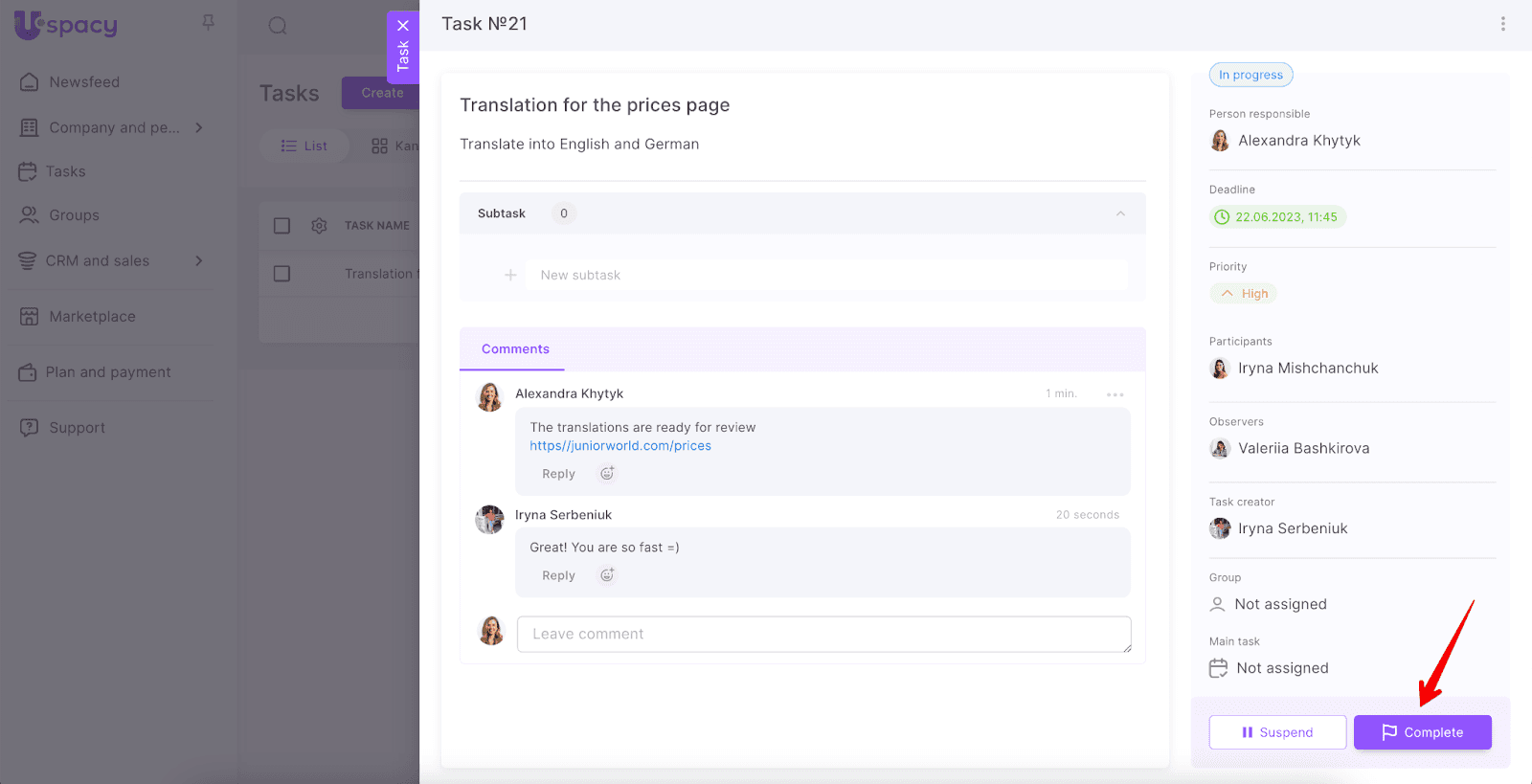
Task: Expand CRM and sales submenu
Action: click(x=199, y=260)
